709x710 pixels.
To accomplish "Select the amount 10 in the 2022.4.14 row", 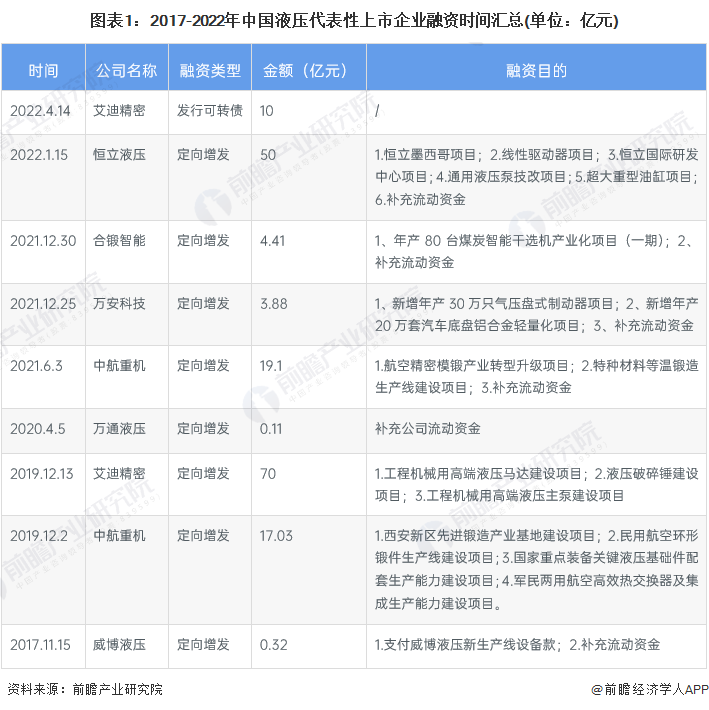I will click(267, 110).
